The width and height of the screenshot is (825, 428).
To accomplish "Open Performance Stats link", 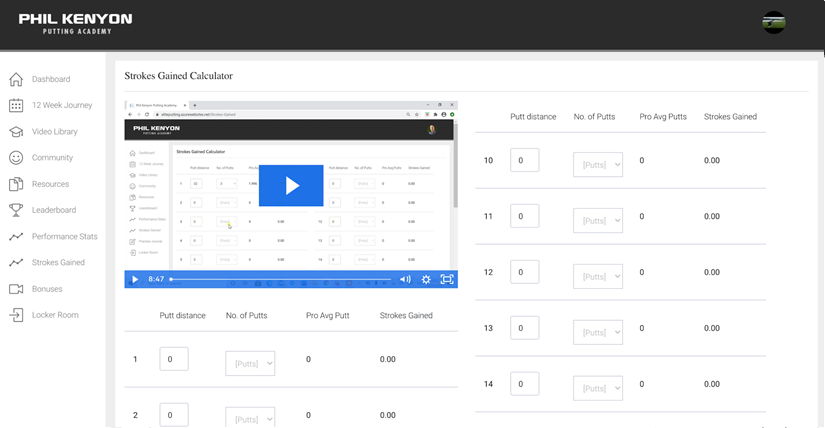I will [x=65, y=236].
